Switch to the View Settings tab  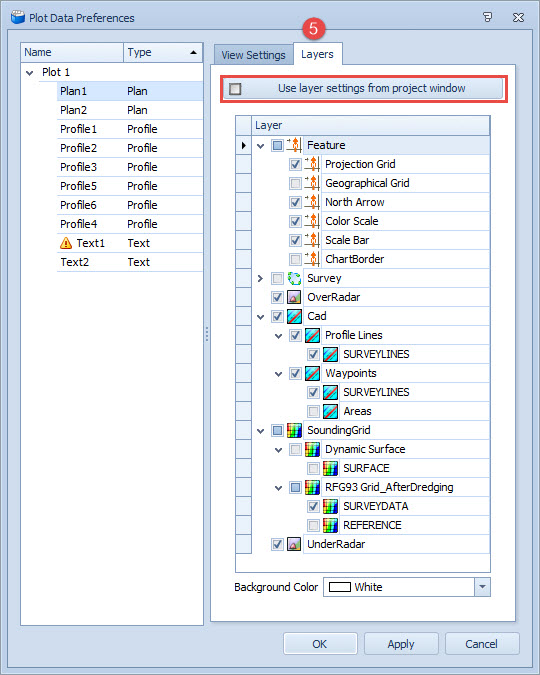click(x=253, y=55)
